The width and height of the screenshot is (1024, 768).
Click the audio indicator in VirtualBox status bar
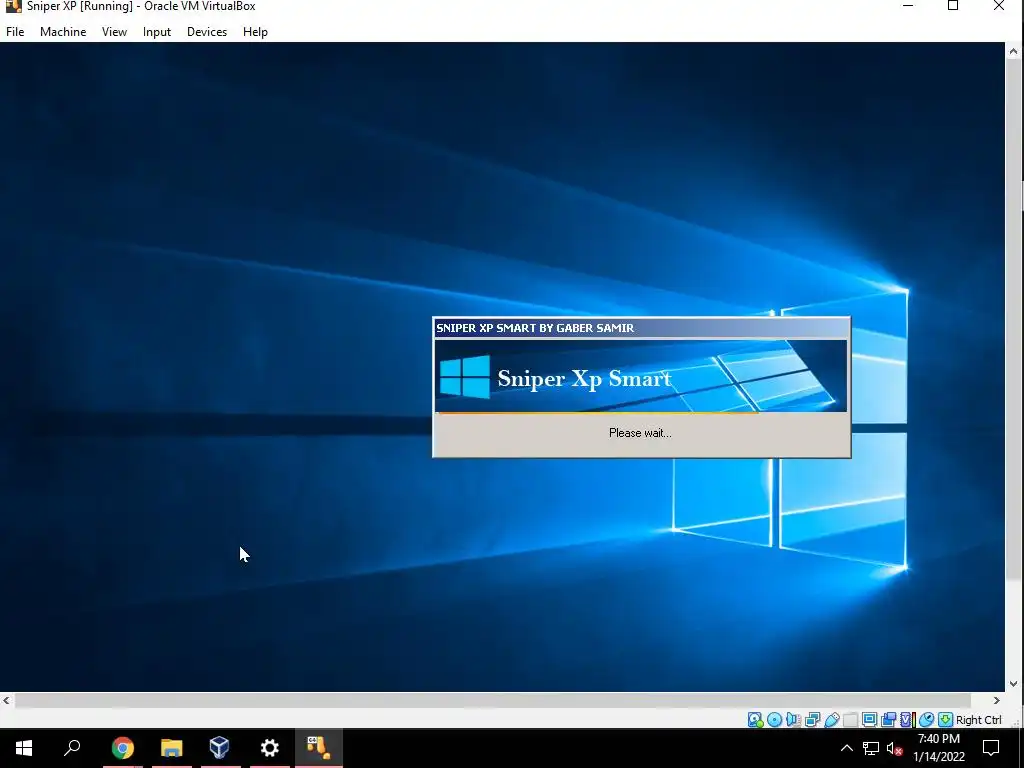[x=793, y=720]
